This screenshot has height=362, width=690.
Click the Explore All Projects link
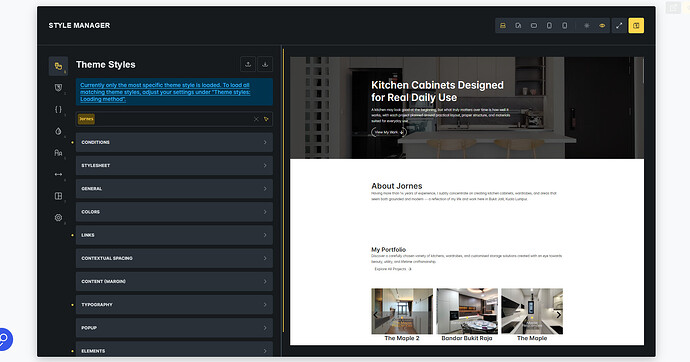coord(393,269)
